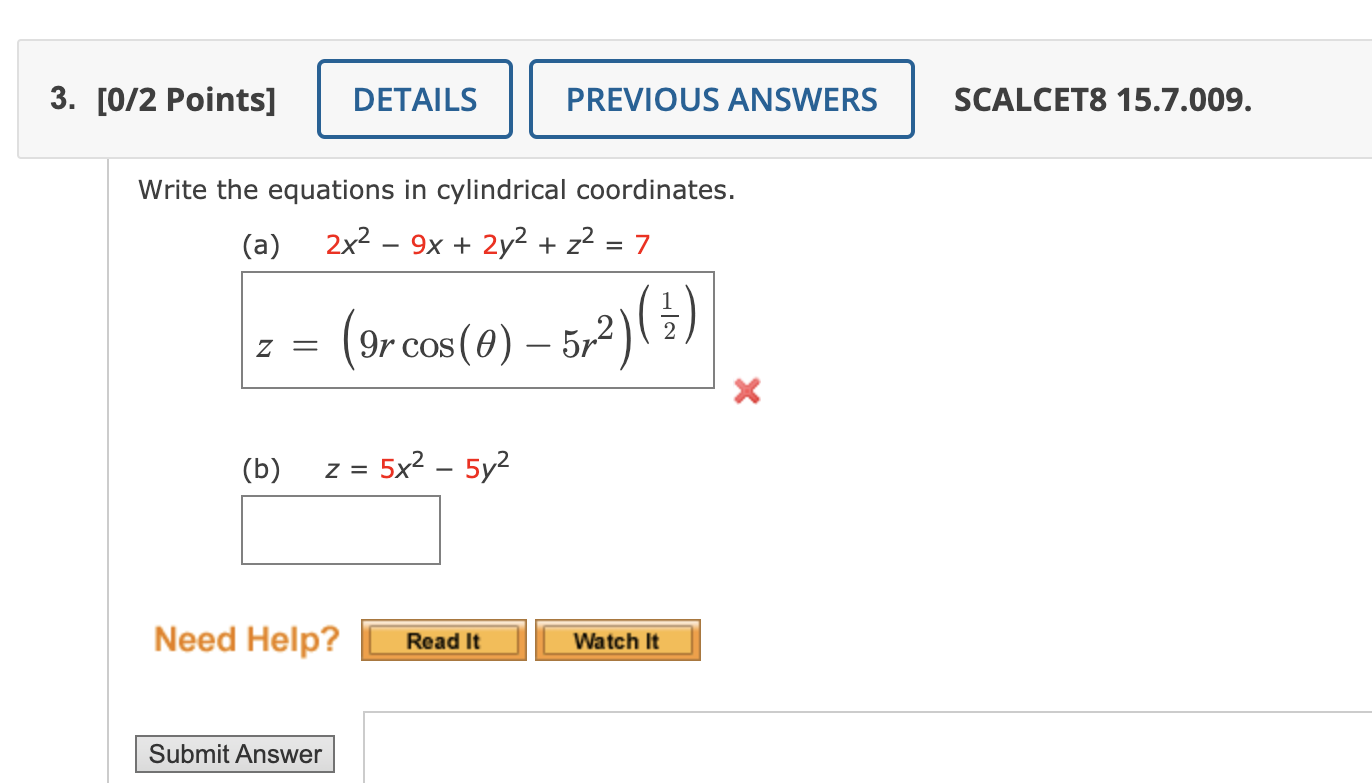1372x783 pixels.
Task: Submit Answer for question 3
Action: pyautogui.click(x=234, y=754)
